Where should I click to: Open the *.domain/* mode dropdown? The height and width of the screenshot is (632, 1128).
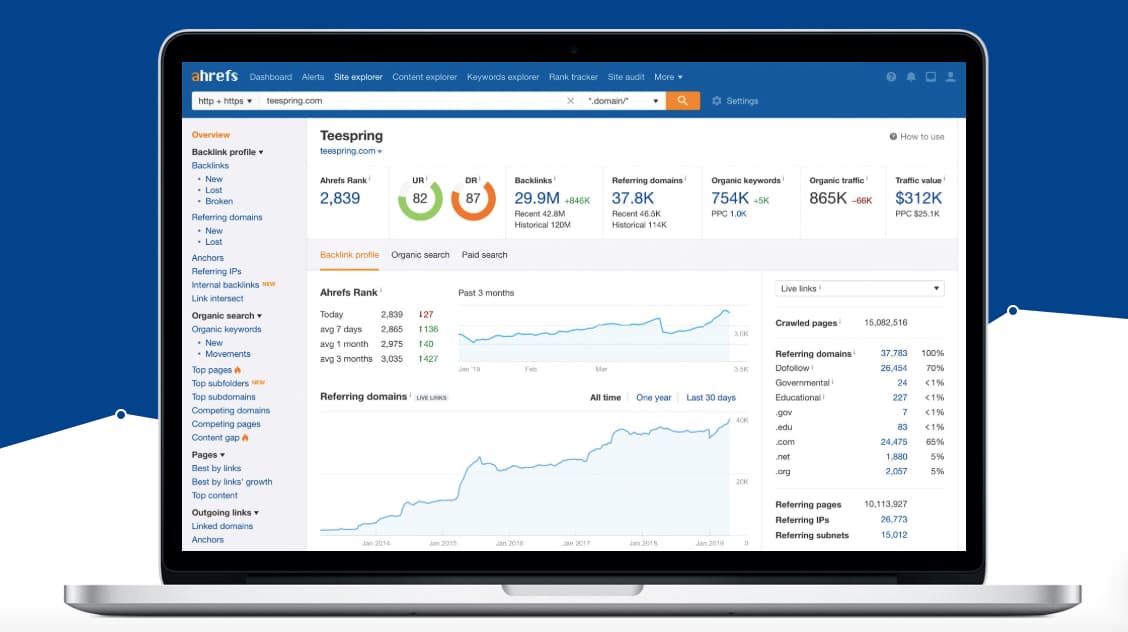[x=623, y=101]
